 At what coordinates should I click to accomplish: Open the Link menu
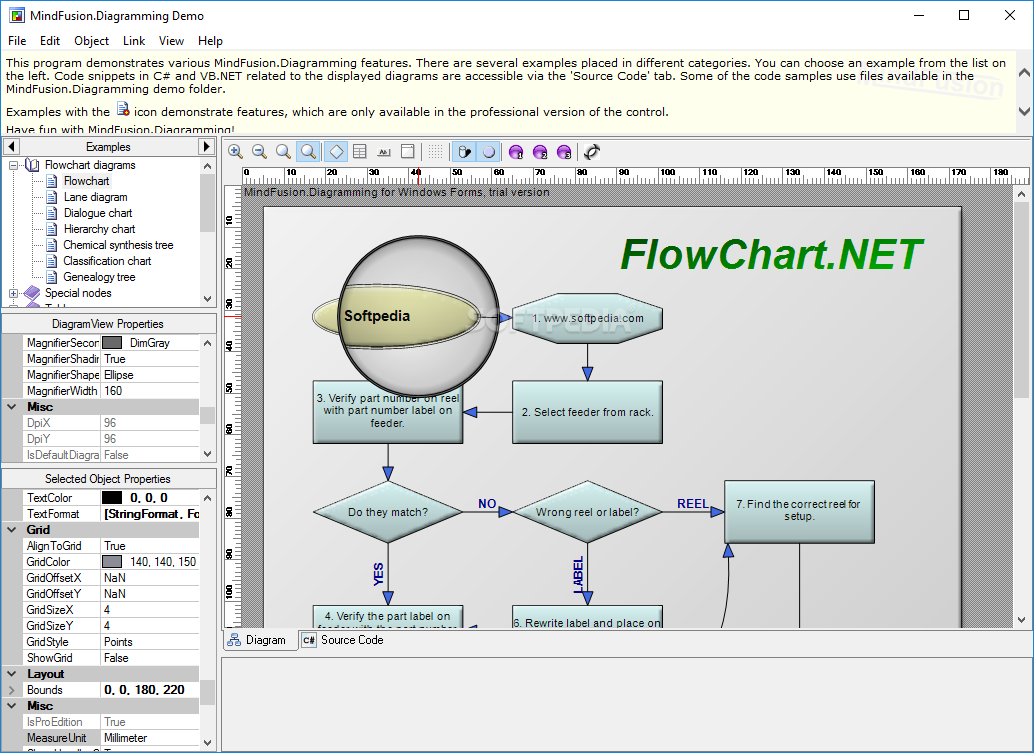pyautogui.click(x=134, y=41)
